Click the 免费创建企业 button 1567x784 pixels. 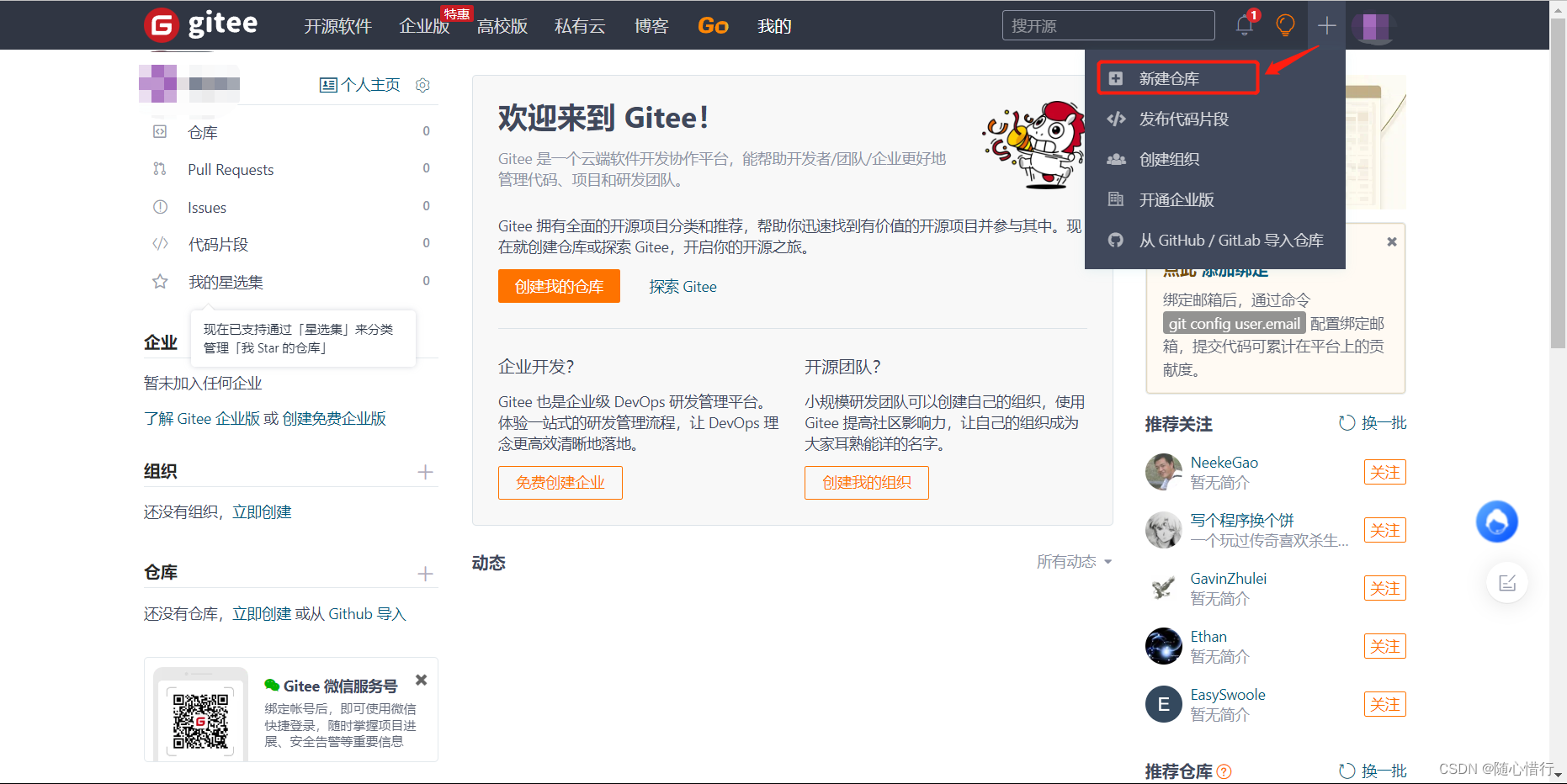(x=560, y=483)
